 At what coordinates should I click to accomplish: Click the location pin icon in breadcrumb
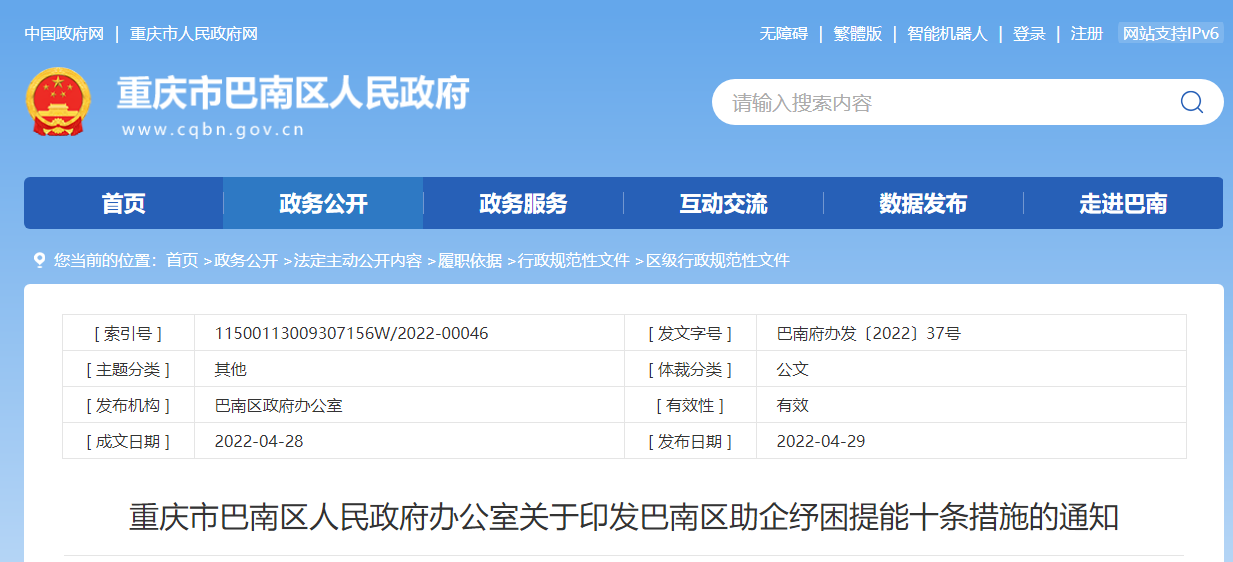[x=39, y=260]
